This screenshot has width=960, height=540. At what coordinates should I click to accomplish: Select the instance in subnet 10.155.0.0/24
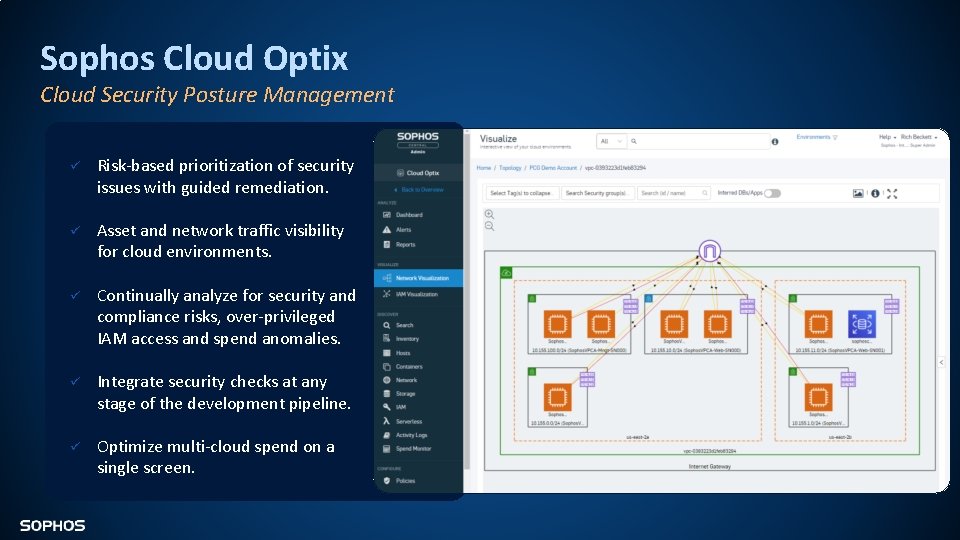point(557,397)
